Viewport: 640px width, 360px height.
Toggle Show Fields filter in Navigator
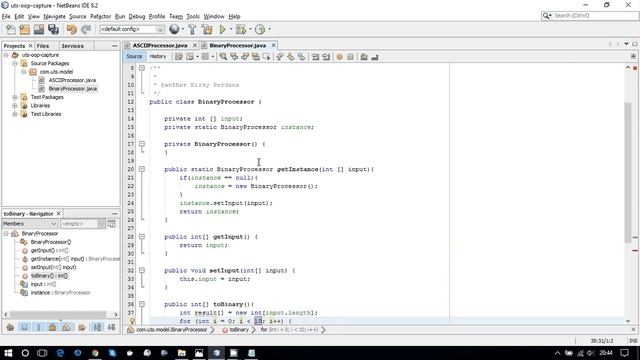24,327
